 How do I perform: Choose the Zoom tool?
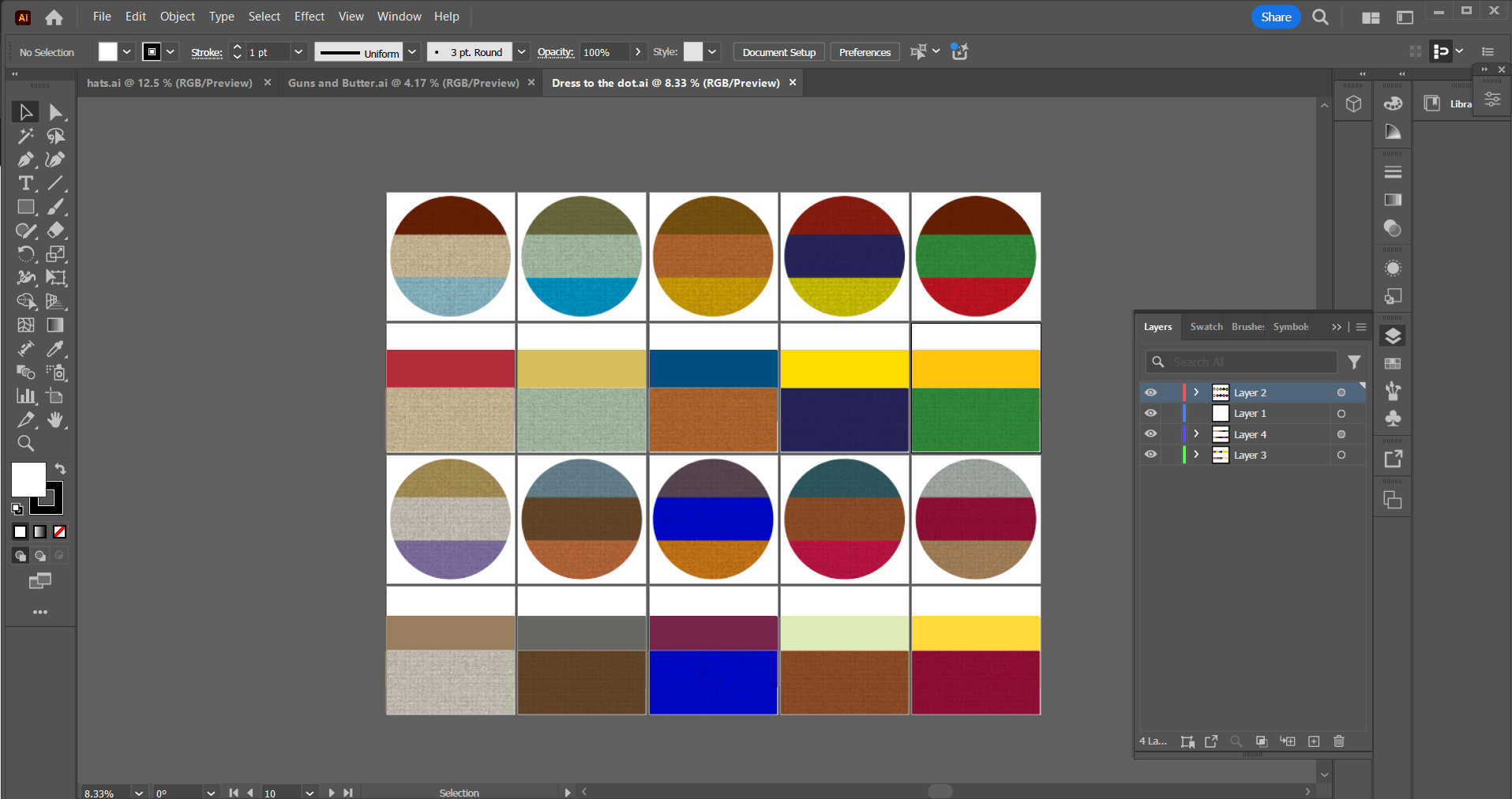[x=25, y=444]
